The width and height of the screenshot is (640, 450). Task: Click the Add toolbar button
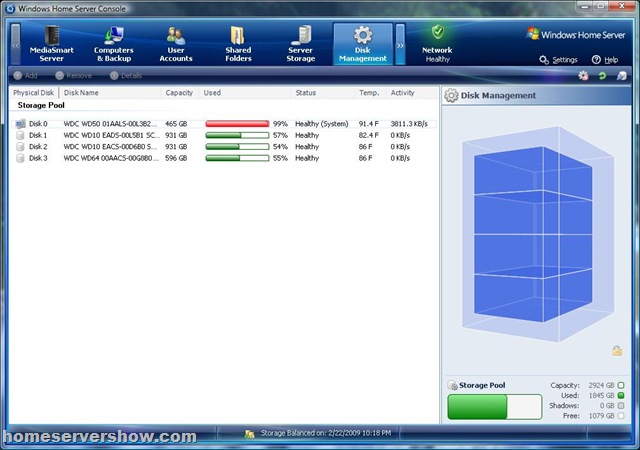pyautogui.click(x=25, y=76)
